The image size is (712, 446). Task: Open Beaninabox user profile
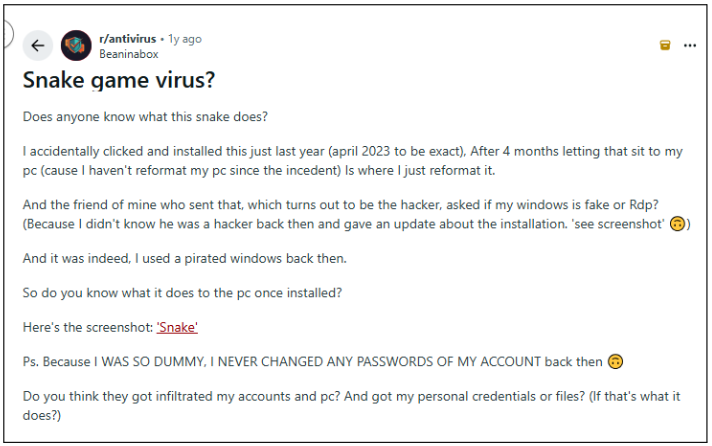coord(129,54)
